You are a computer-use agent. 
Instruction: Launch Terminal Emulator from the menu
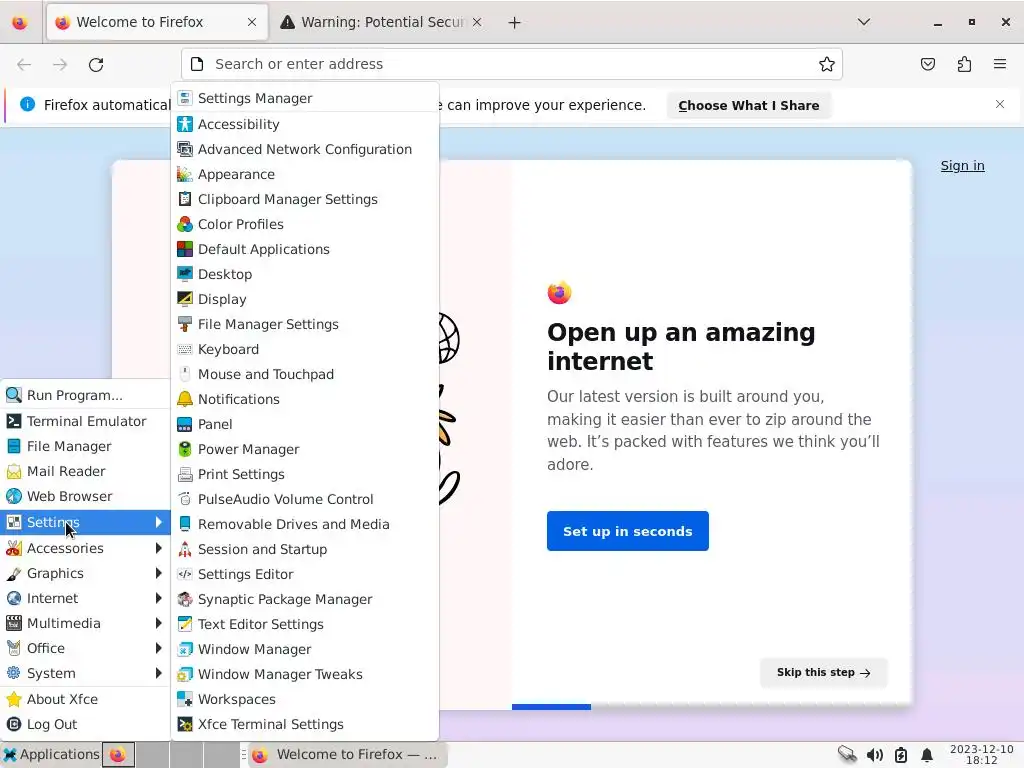tap(86, 421)
